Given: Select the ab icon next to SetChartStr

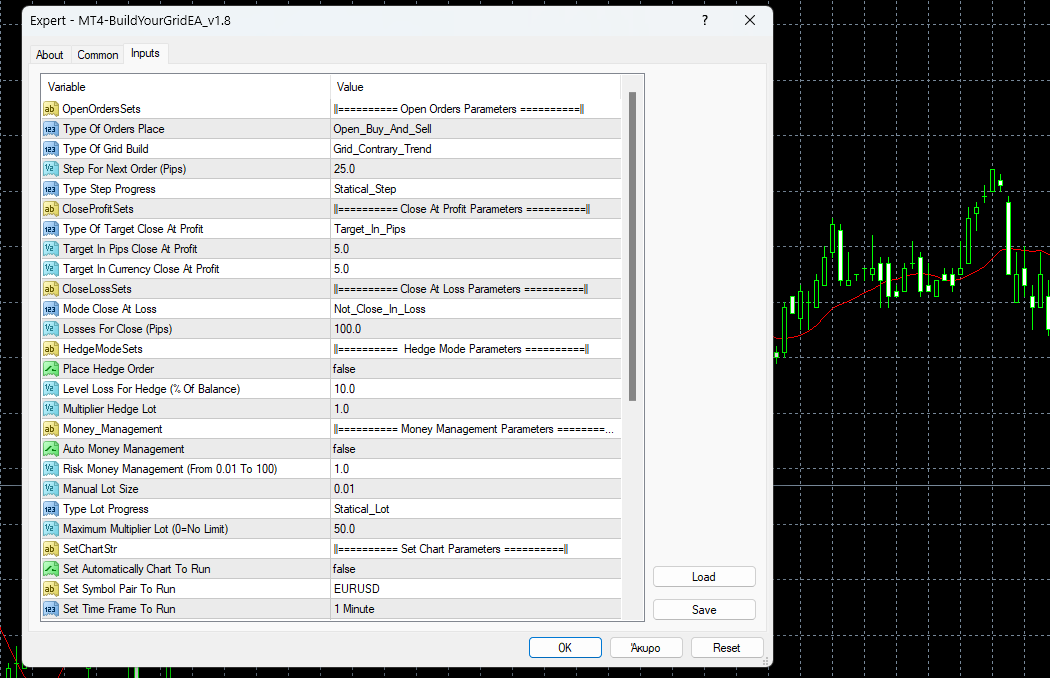Looking at the screenshot, I should click(50, 549).
